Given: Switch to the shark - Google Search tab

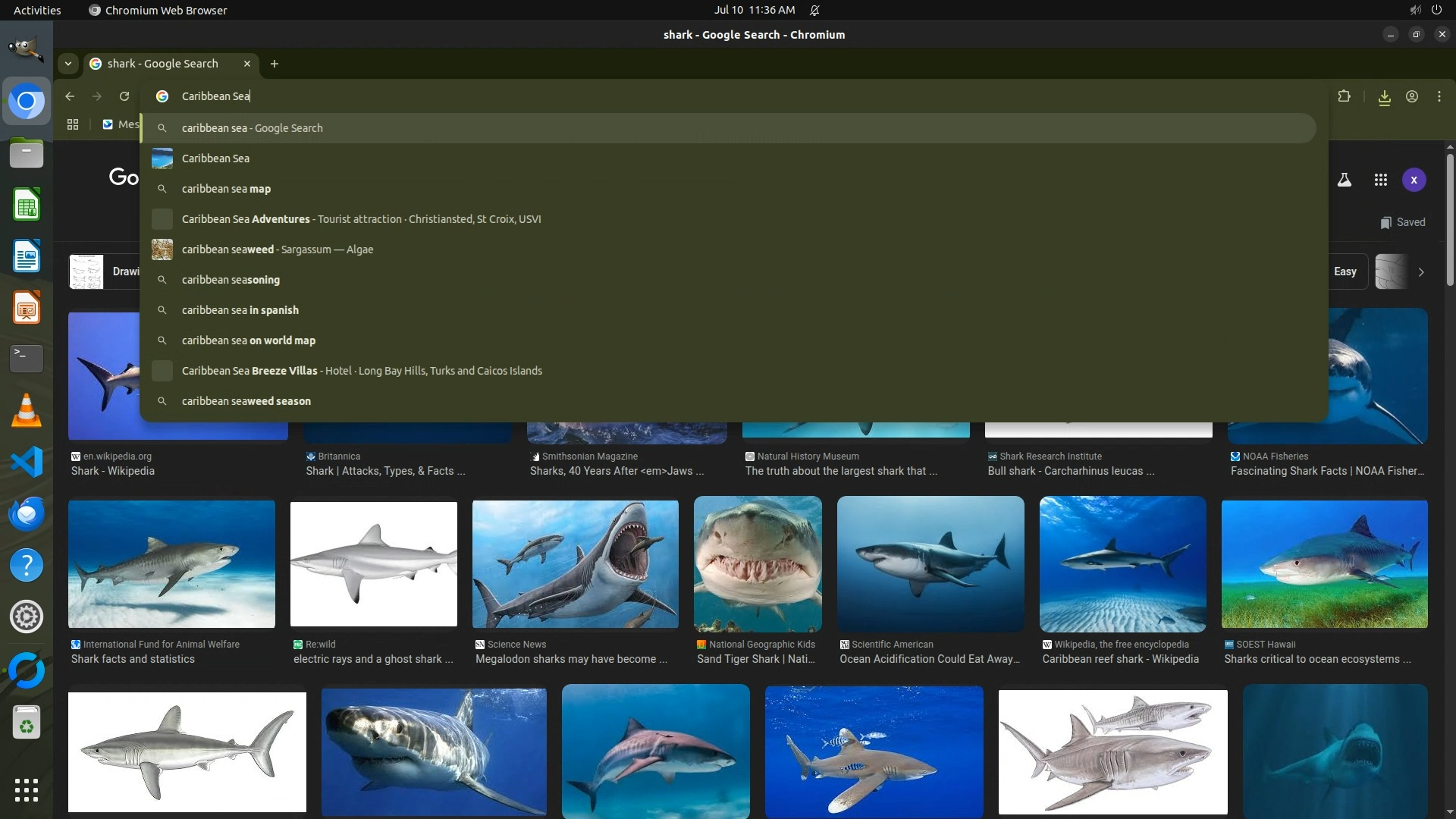Looking at the screenshot, I should point(163,64).
